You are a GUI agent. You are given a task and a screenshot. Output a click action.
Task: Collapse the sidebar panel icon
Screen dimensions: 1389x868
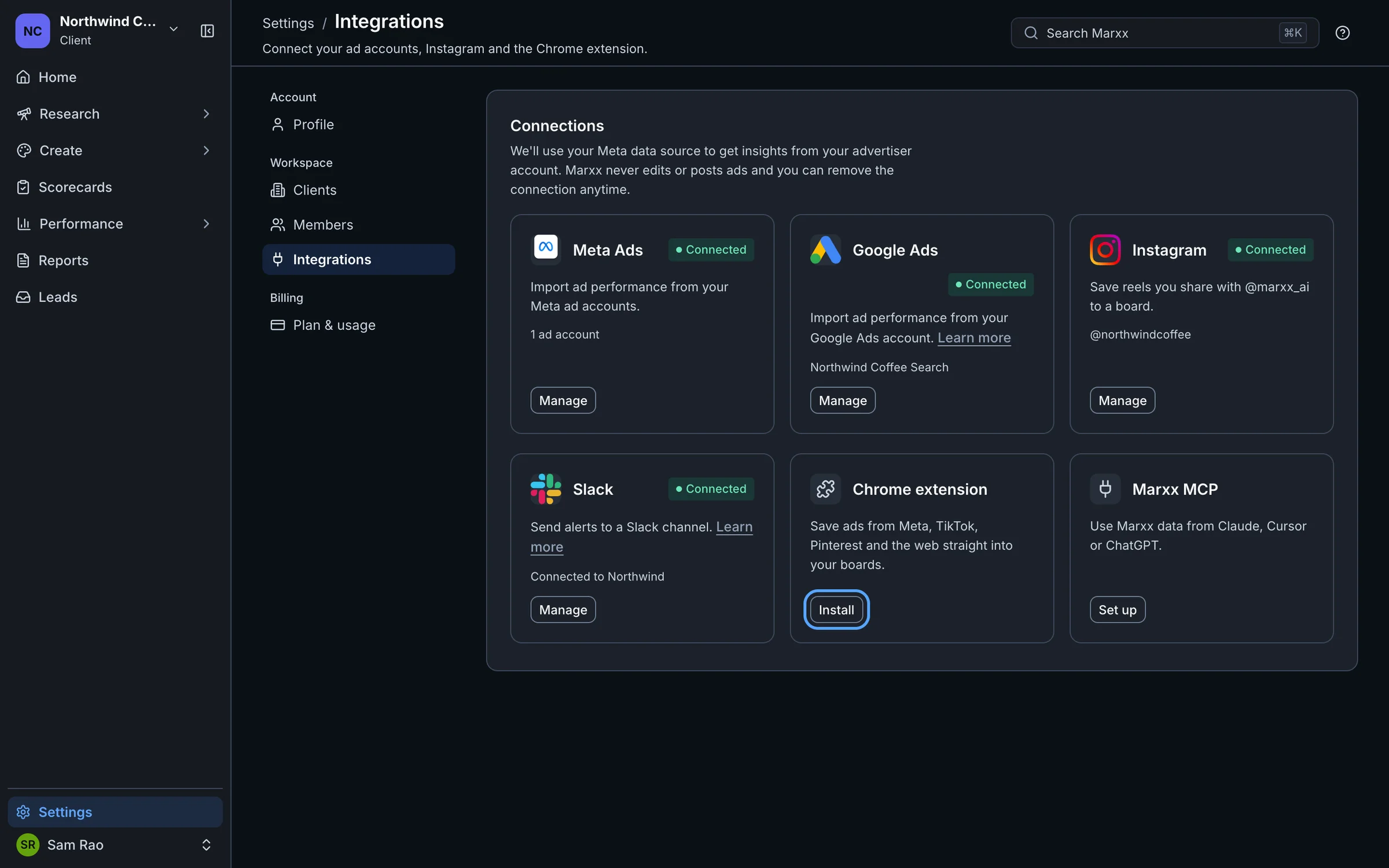pyautogui.click(x=207, y=31)
